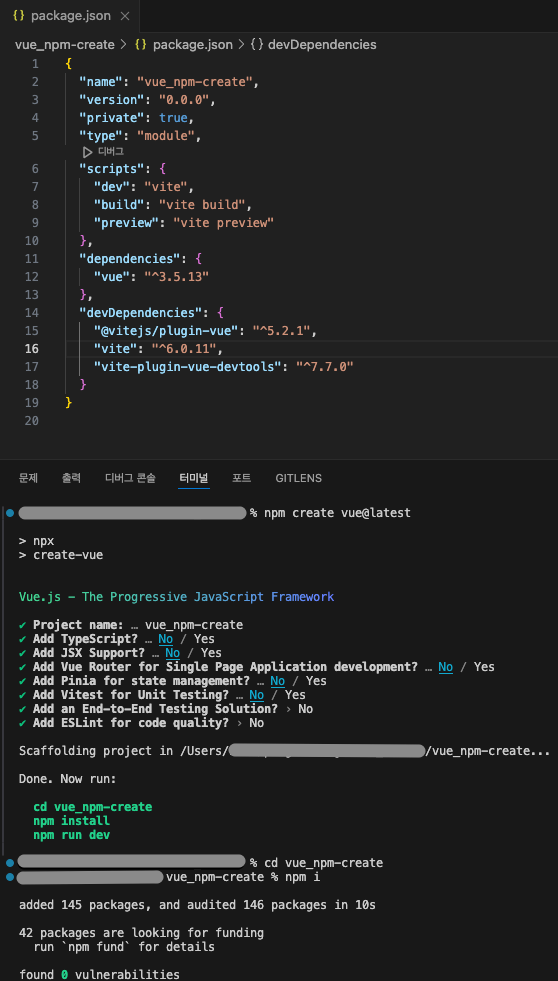Click the JSON file icon in package.json tab
Image resolution: width=558 pixels, height=981 pixels.
19,16
